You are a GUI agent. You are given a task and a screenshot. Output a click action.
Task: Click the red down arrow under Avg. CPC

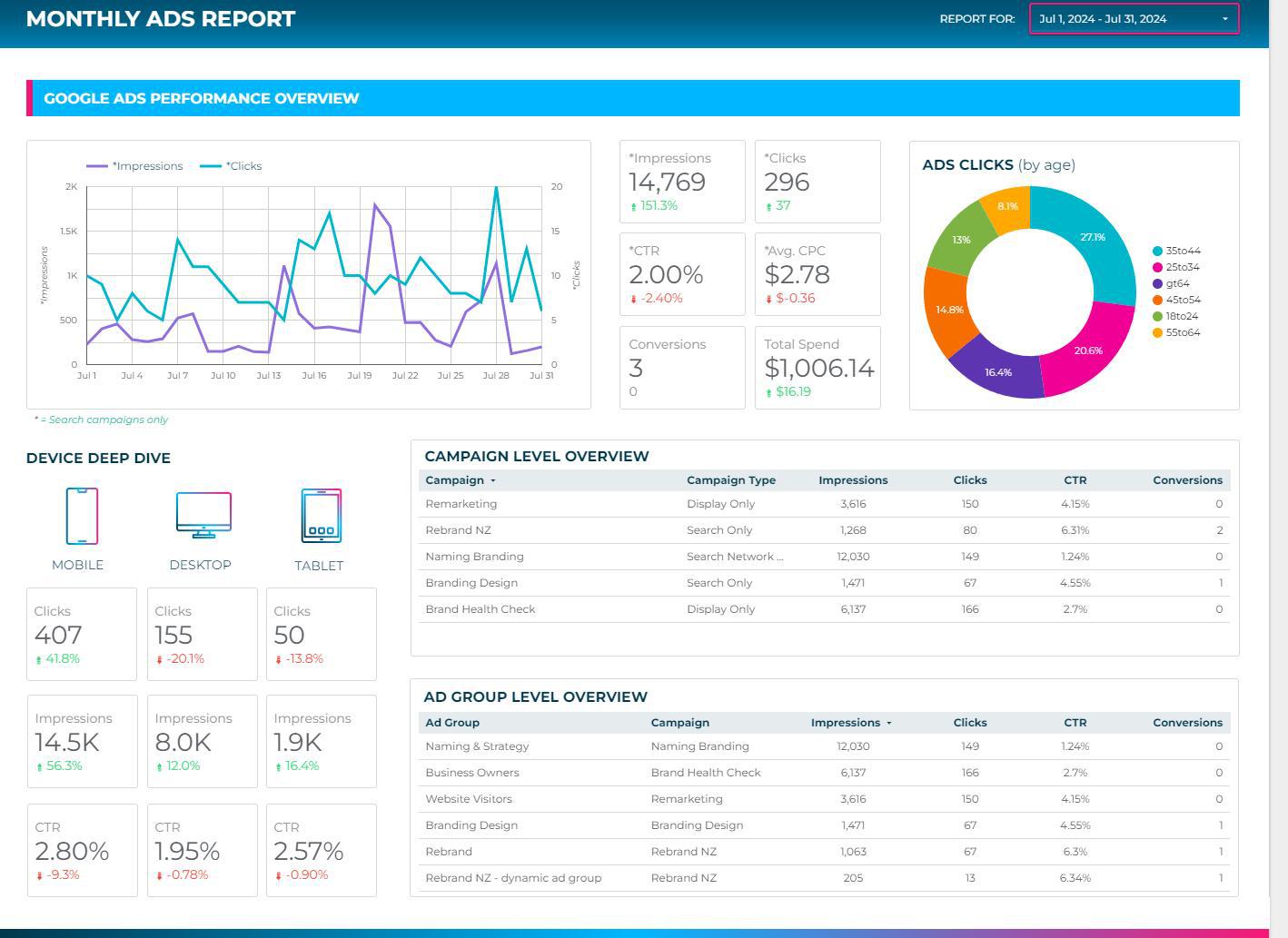coord(769,300)
